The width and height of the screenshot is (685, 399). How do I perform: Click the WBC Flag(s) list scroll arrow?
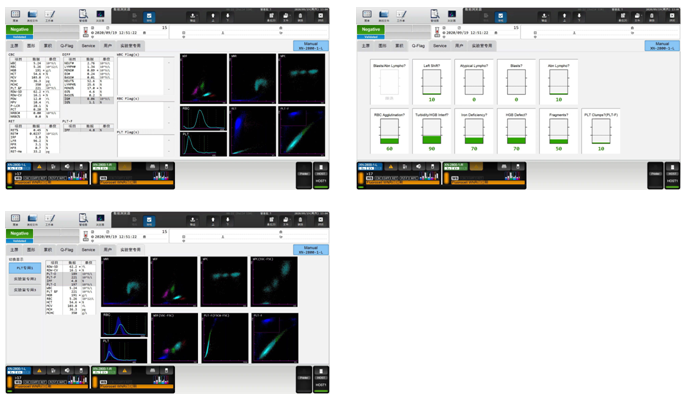tap(169, 62)
